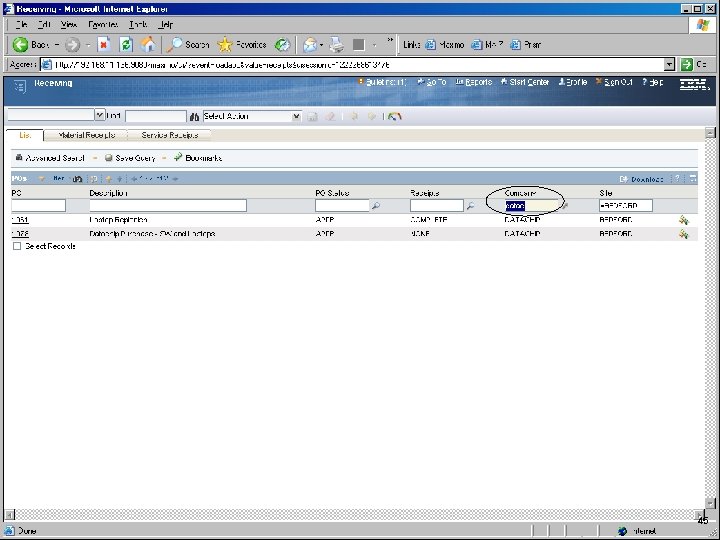Expand the Back button history arrow
Screen dimensions: 720x540
57,45
